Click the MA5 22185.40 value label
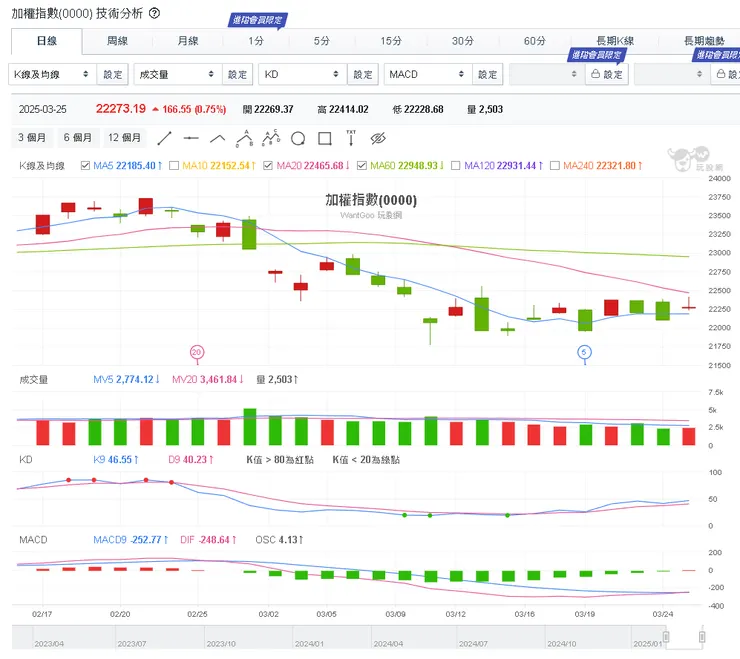This screenshot has width=740, height=659. tap(127, 166)
